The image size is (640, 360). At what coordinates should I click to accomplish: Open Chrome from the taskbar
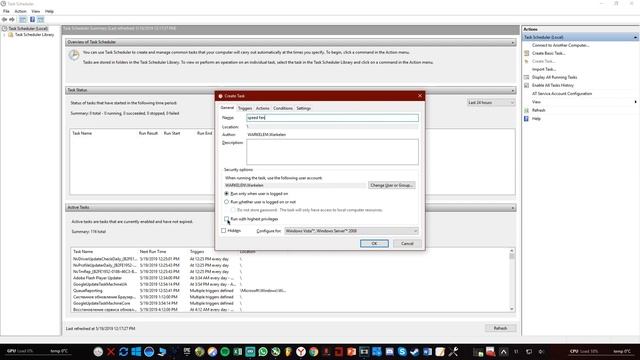coord(313,352)
